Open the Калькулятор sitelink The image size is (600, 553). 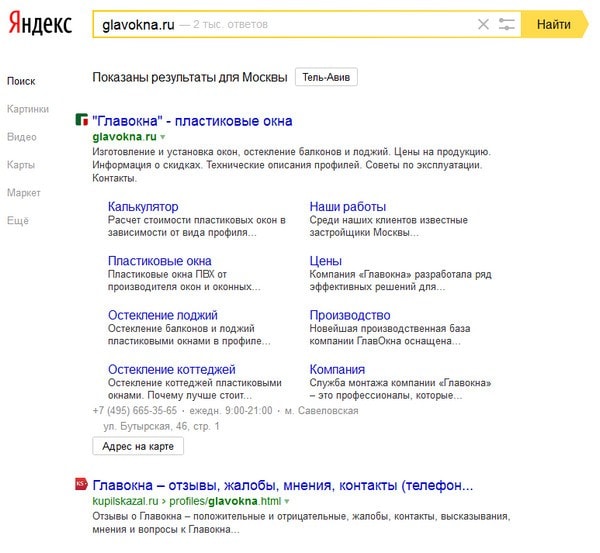click(x=143, y=207)
